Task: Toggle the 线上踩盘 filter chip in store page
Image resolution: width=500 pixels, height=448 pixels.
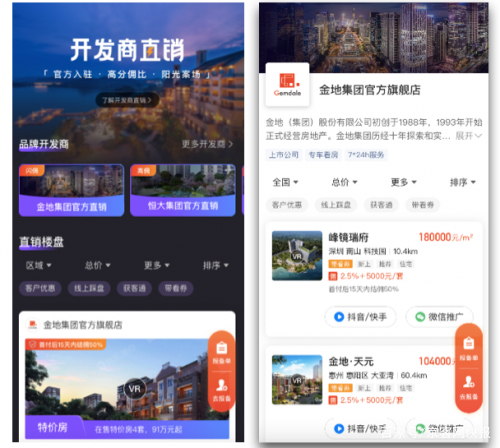Action: click(336, 205)
